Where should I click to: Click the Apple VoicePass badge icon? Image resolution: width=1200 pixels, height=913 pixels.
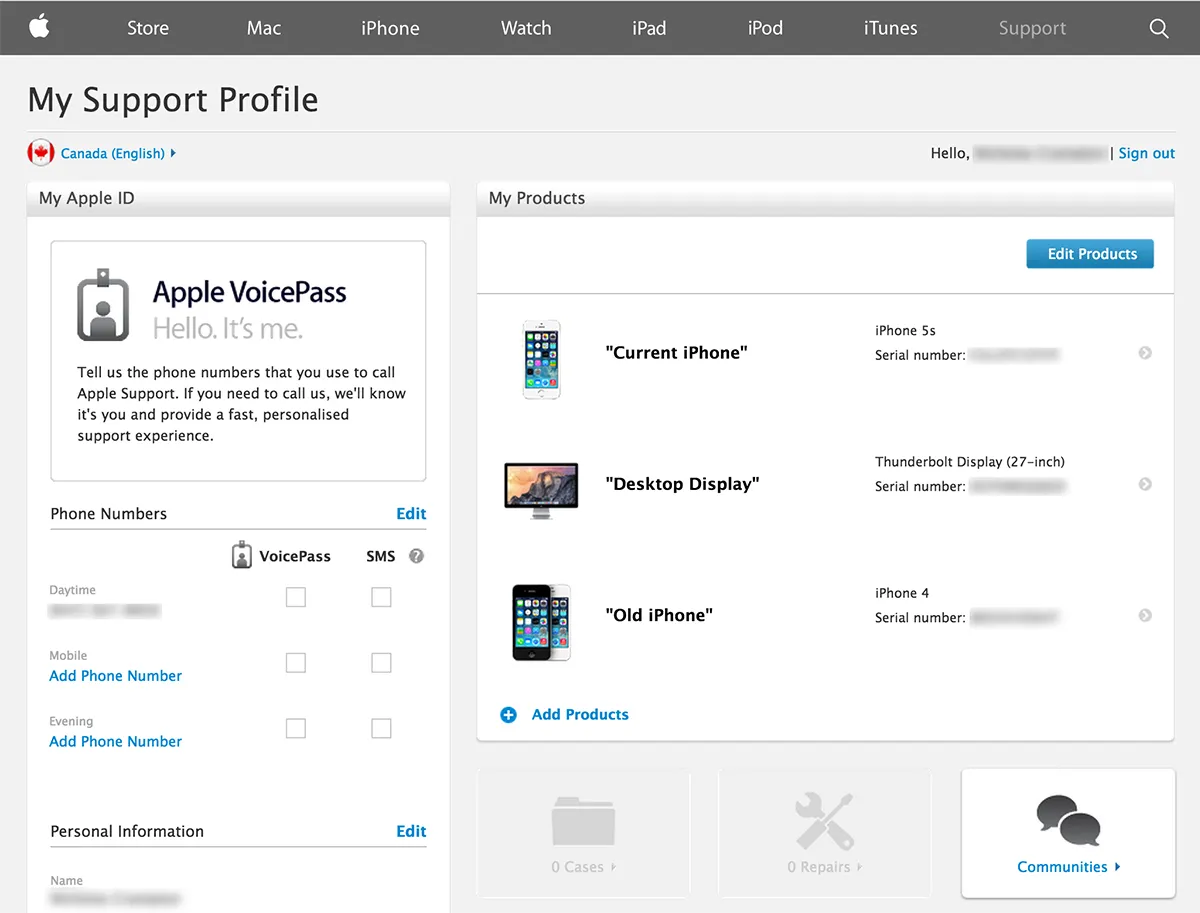pos(103,305)
